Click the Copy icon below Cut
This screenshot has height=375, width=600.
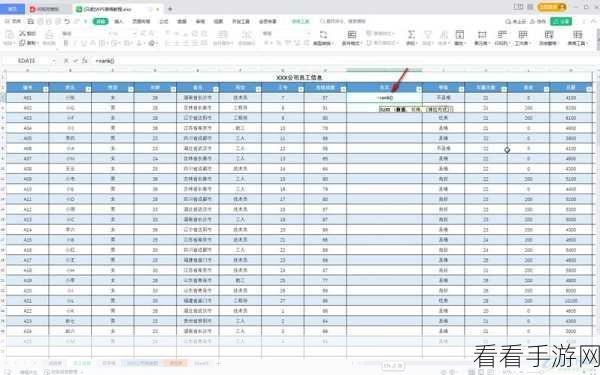click(x=23, y=43)
